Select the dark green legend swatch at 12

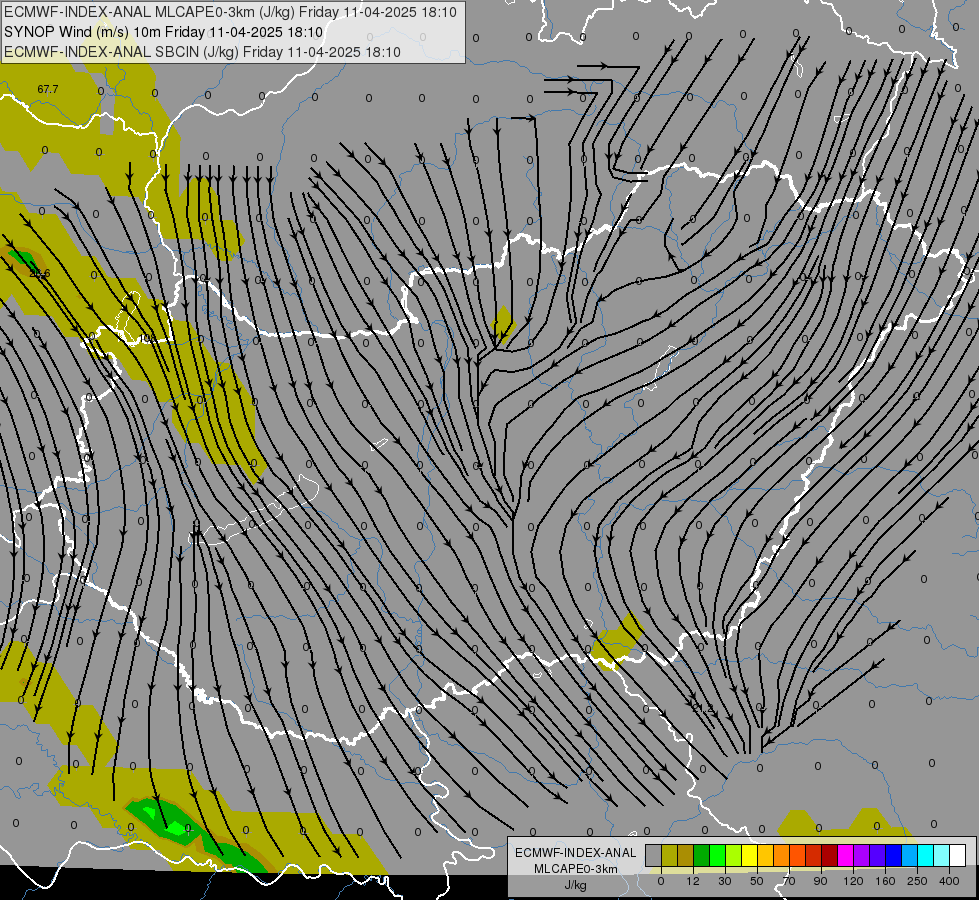click(702, 855)
